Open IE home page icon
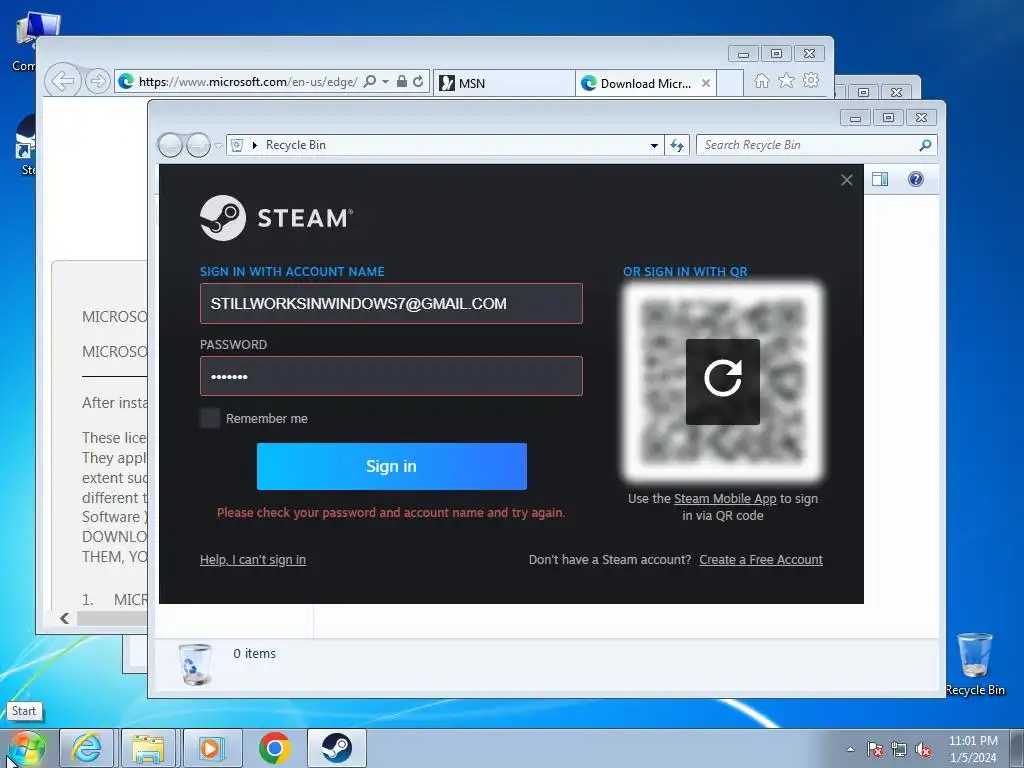The height and width of the screenshot is (768, 1024). pos(761,80)
